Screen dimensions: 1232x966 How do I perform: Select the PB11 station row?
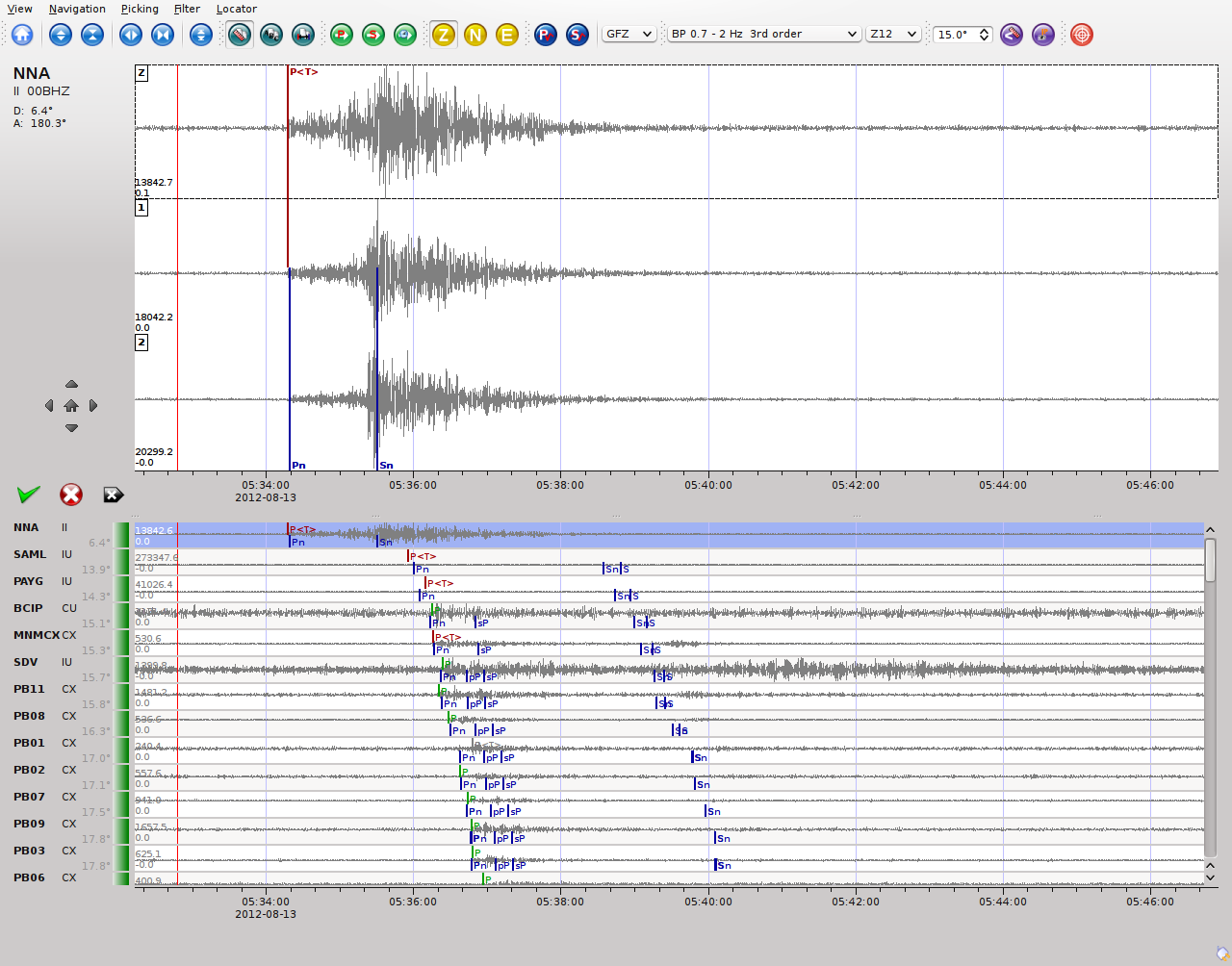tap(29, 689)
